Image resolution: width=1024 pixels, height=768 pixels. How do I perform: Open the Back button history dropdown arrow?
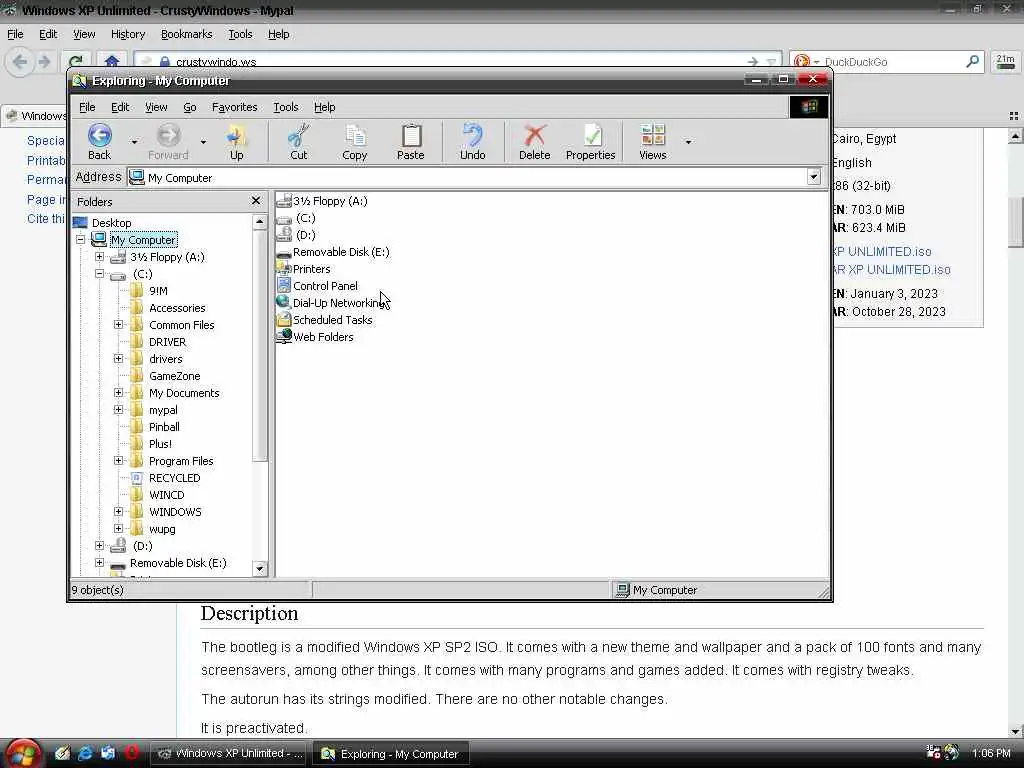point(135,142)
